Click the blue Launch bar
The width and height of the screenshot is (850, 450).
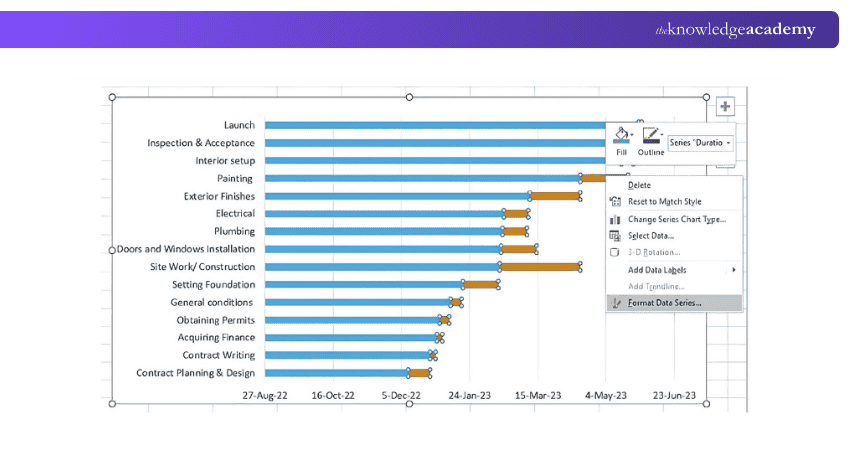coord(435,125)
